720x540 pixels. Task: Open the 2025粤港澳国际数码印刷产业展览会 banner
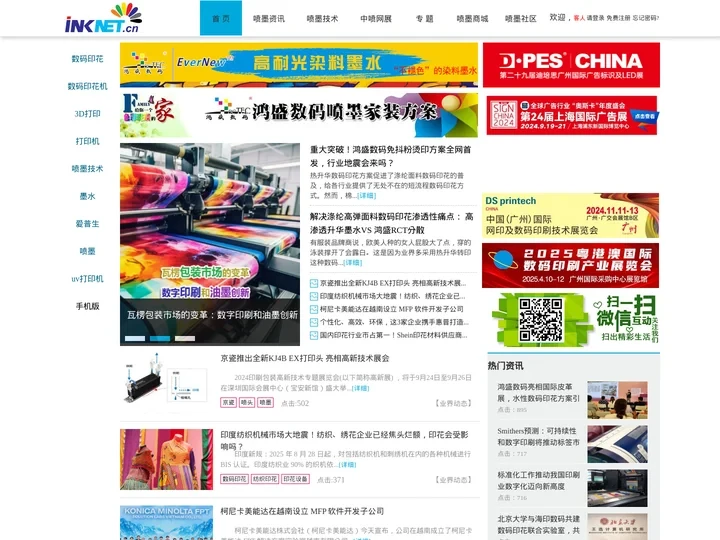pos(570,265)
